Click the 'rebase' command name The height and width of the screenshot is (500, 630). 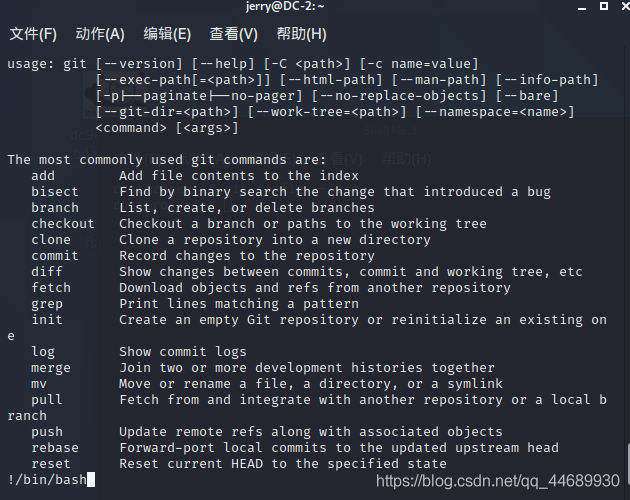(x=55, y=448)
